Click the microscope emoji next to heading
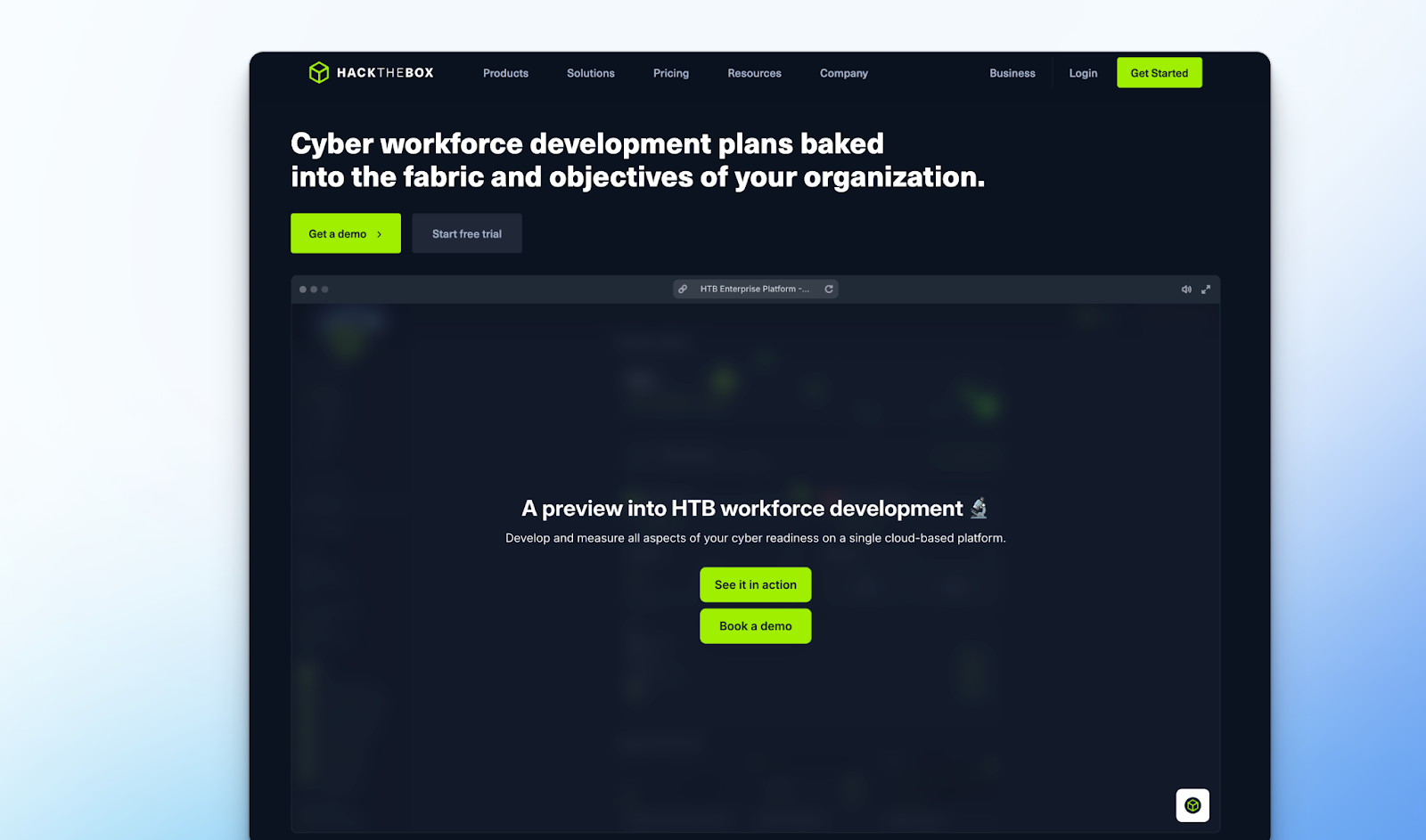 979,508
